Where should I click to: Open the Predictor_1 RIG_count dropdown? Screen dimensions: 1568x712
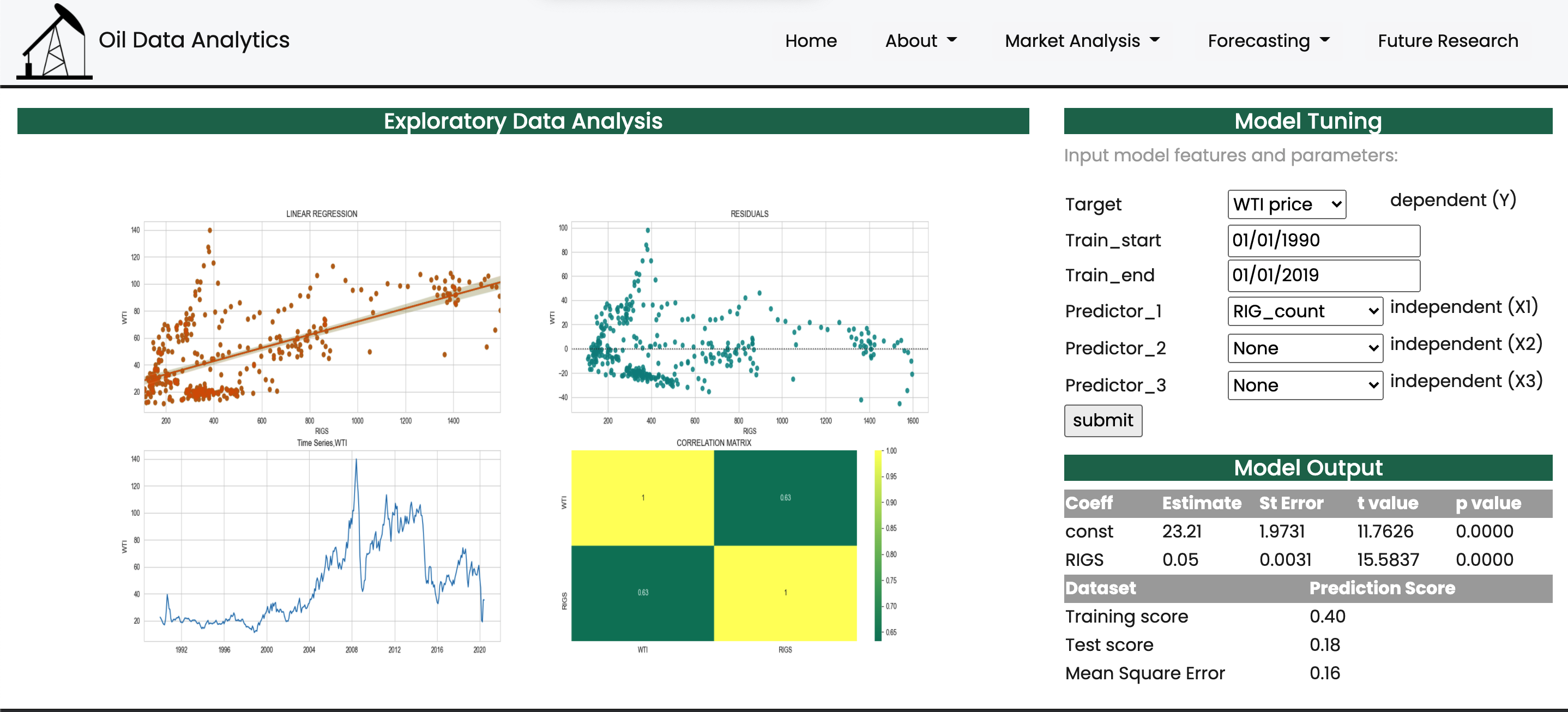[1305, 311]
